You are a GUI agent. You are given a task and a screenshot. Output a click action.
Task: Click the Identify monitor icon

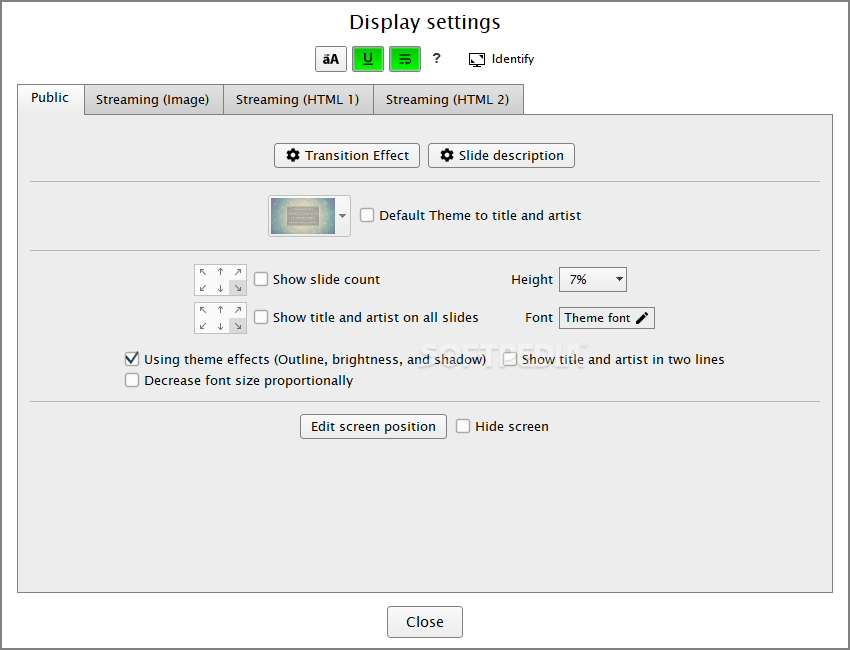[x=476, y=60]
